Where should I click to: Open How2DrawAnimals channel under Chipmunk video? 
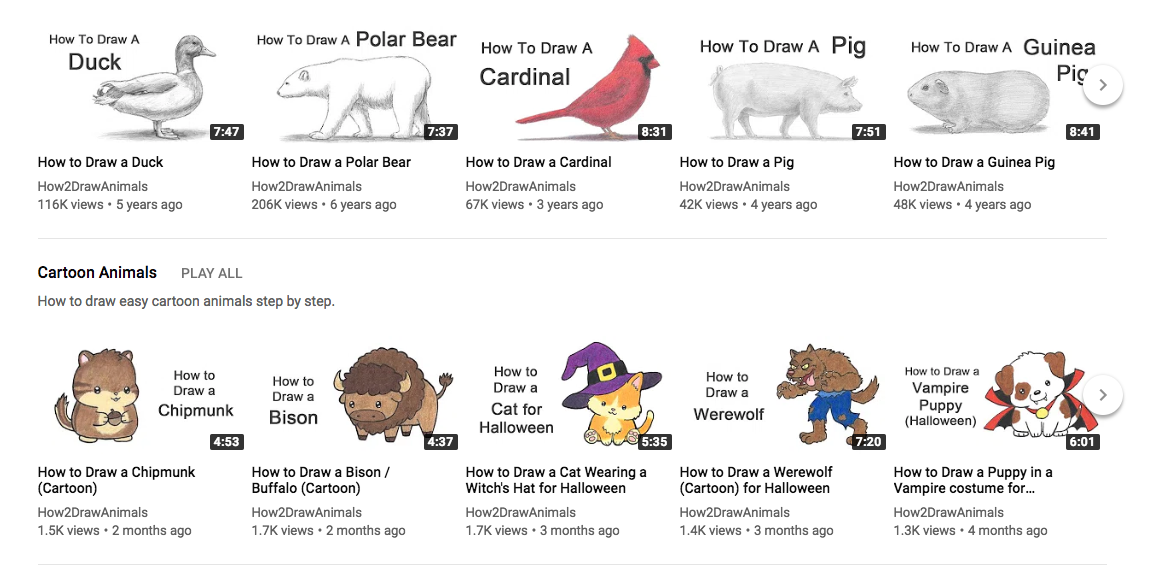coord(92,512)
